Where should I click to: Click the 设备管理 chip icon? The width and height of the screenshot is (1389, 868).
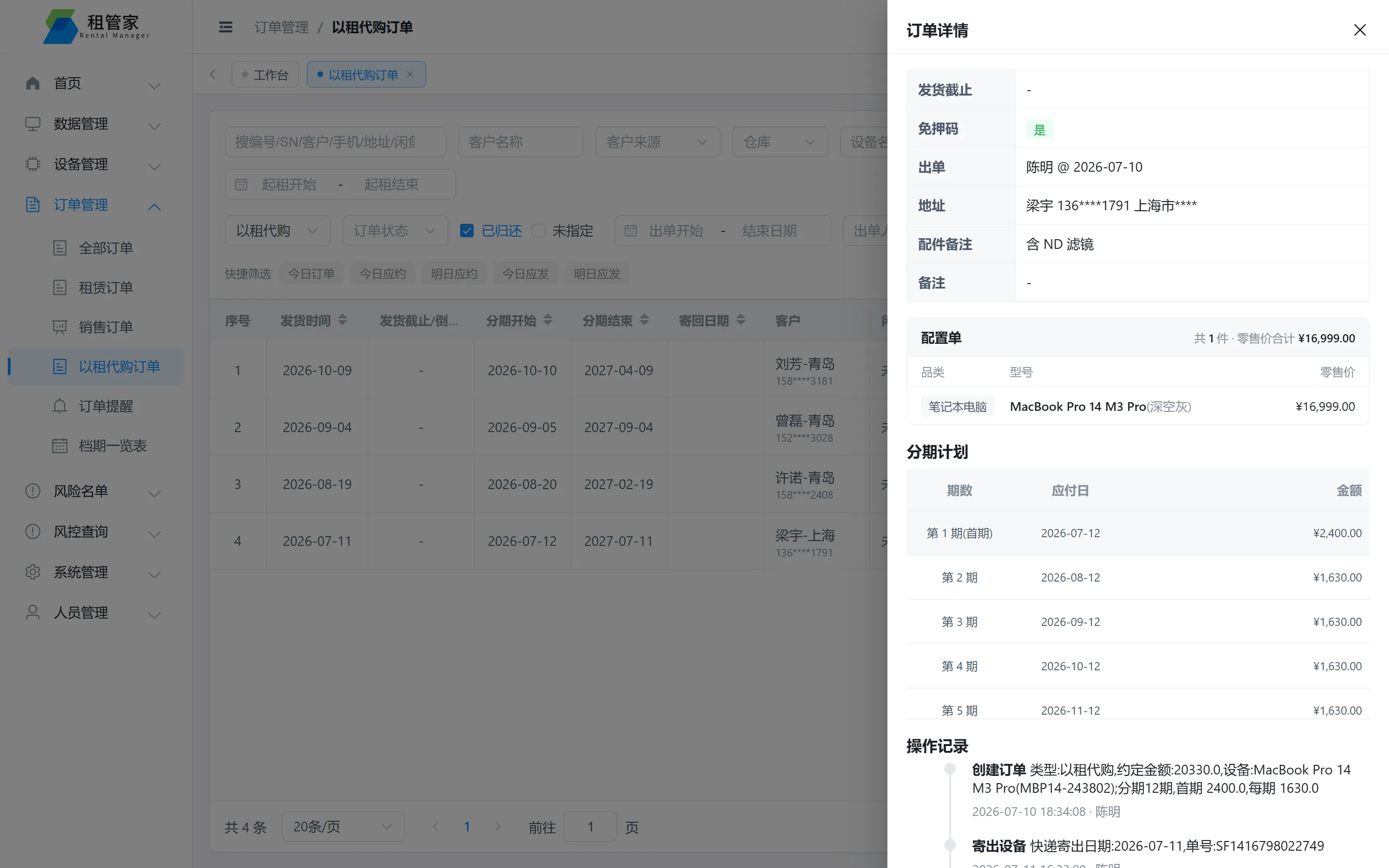click(x=33, y=164)
